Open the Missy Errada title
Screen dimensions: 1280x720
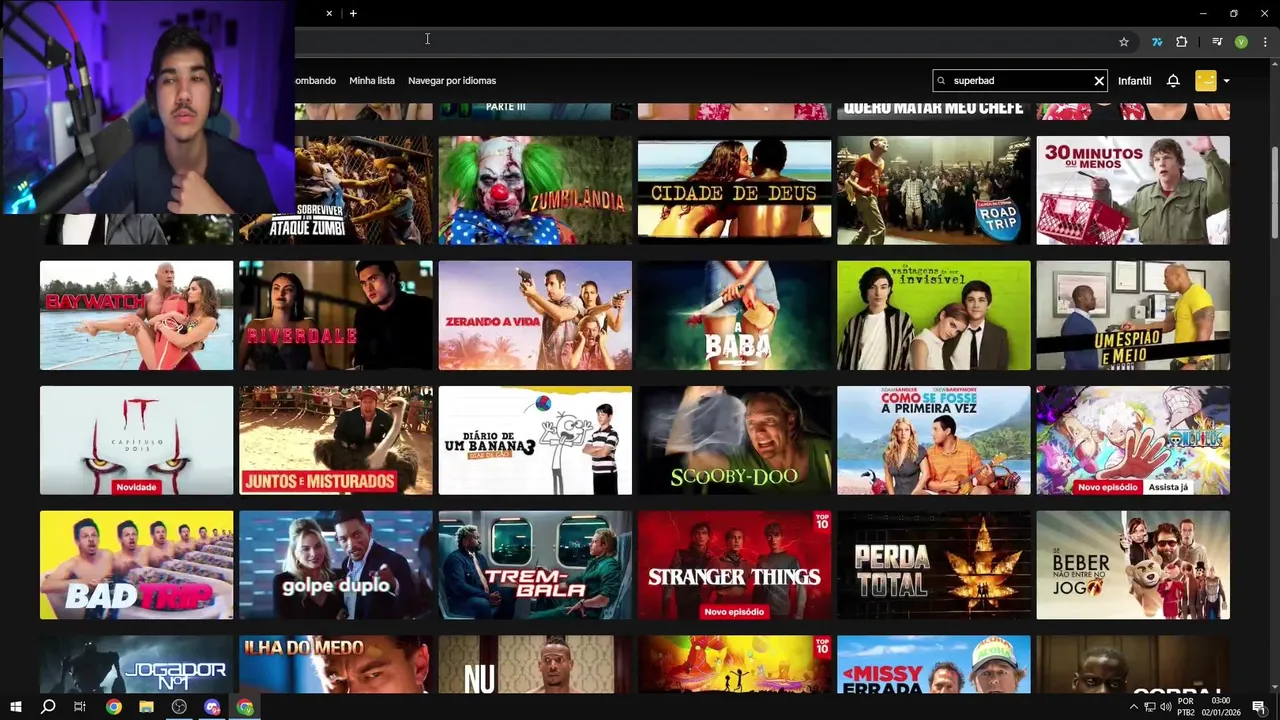(933, 664)
